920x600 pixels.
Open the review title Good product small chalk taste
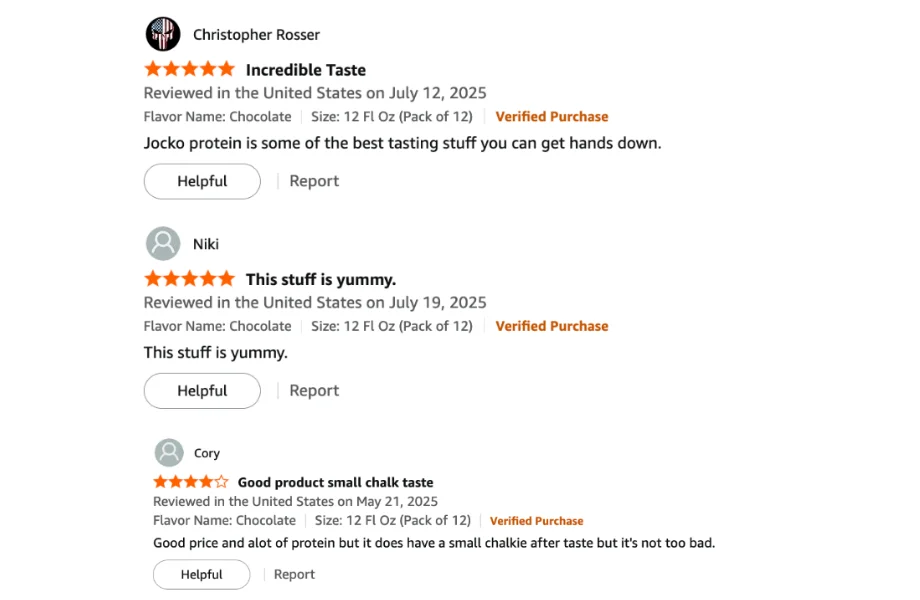[x=335, y=481]
